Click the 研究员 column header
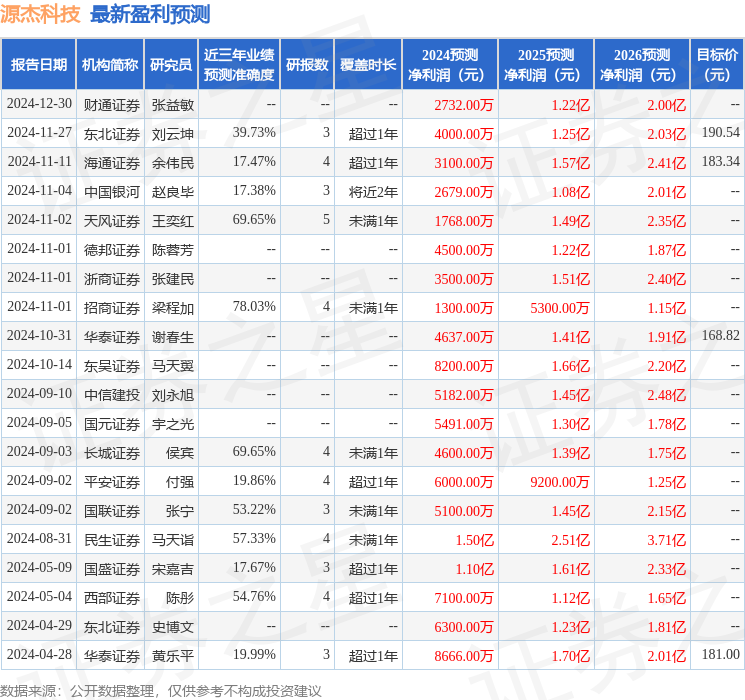Viewport: 745px width, 700px height. click(x=171, y=65)
